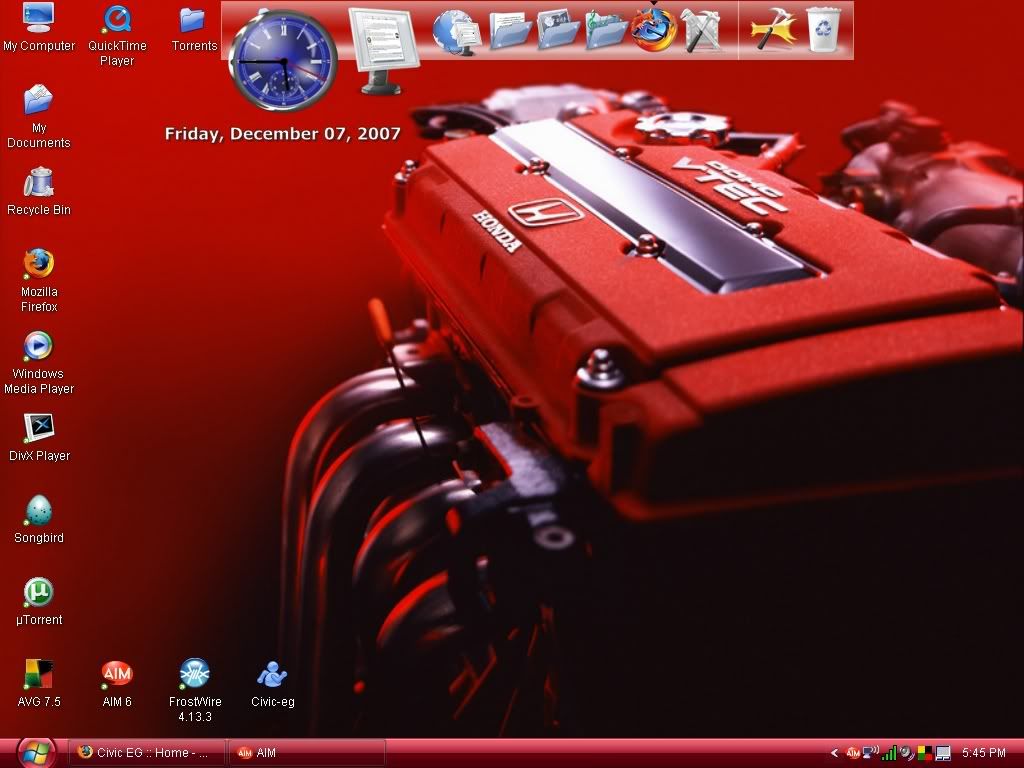Launch Firefox from the top dock
Screen dimensions: 1024x768
pos(653,30)
